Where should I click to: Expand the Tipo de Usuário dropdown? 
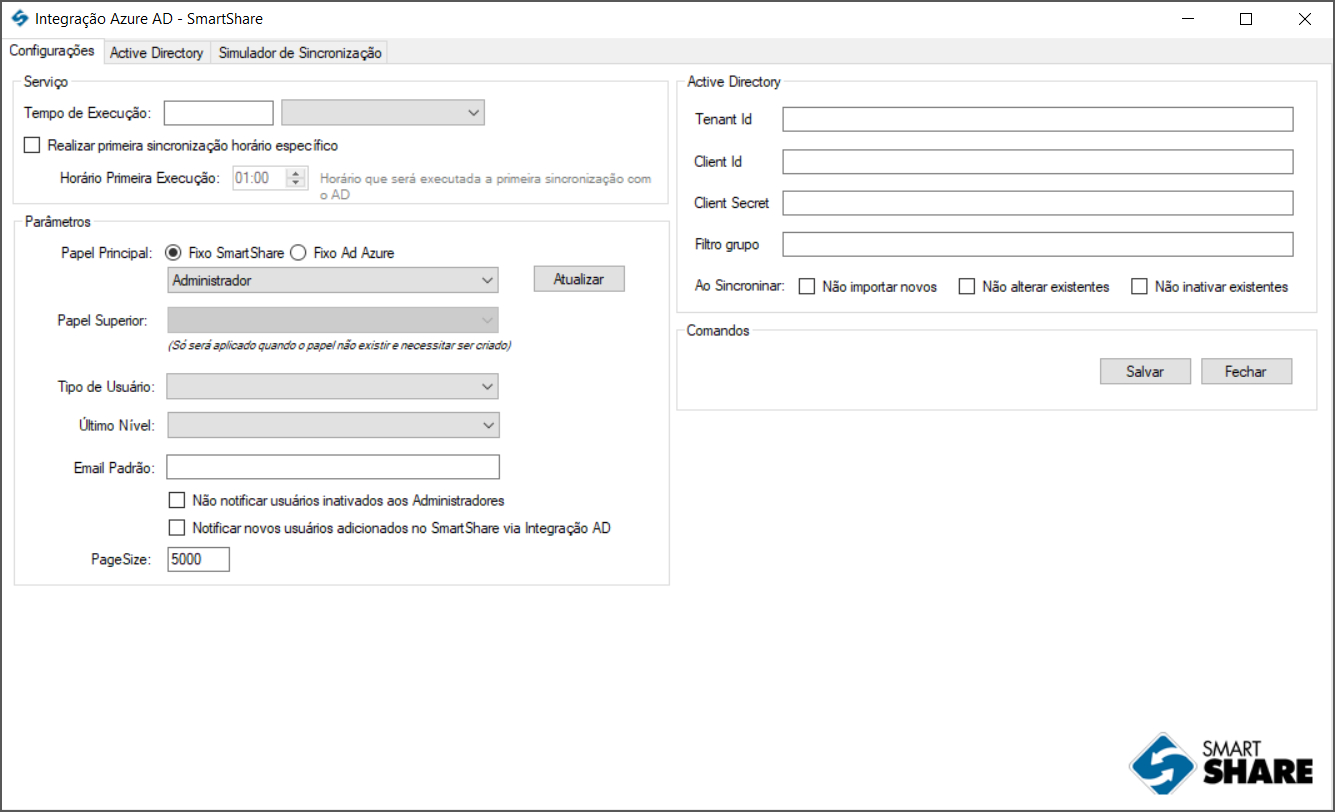pos(333,386)
